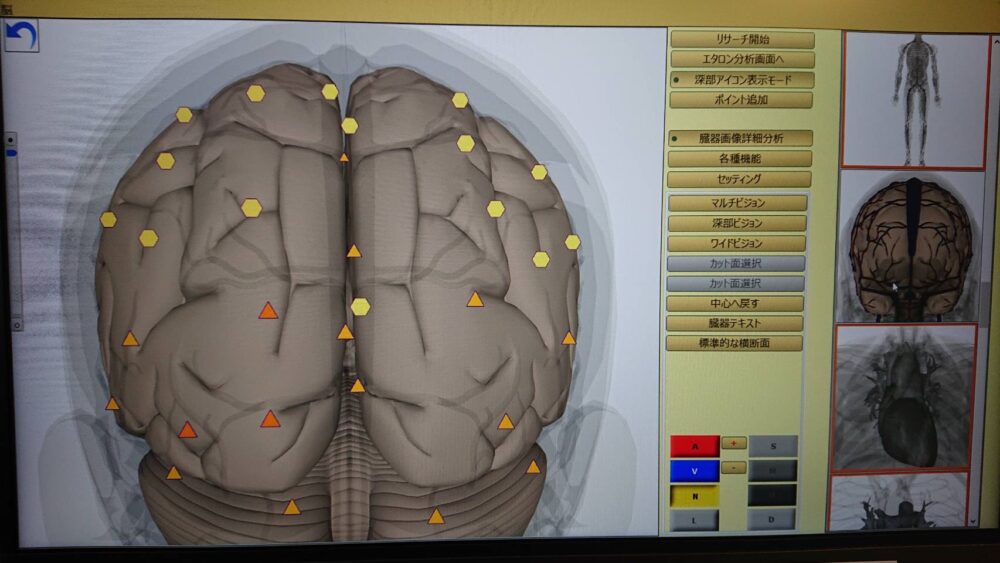The width and height of the screenshot is (1000, 563).
Task: Select the heart thumbnail
Action: click(x=905, y=398)
